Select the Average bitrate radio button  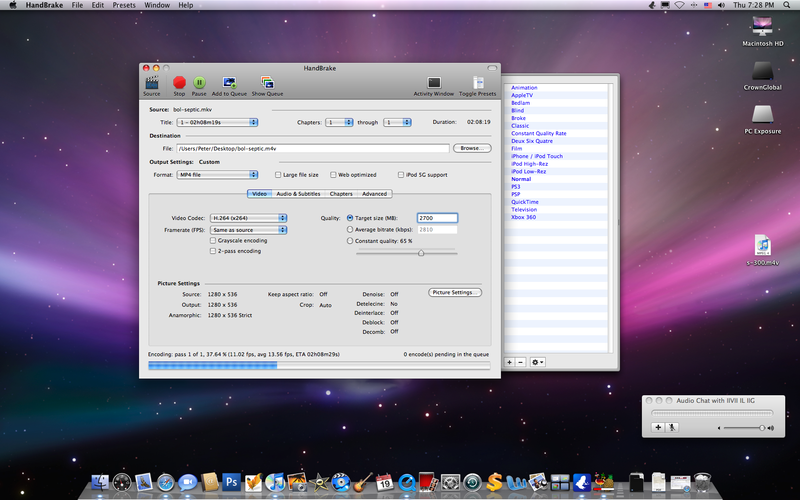click(x=350, y=229)
